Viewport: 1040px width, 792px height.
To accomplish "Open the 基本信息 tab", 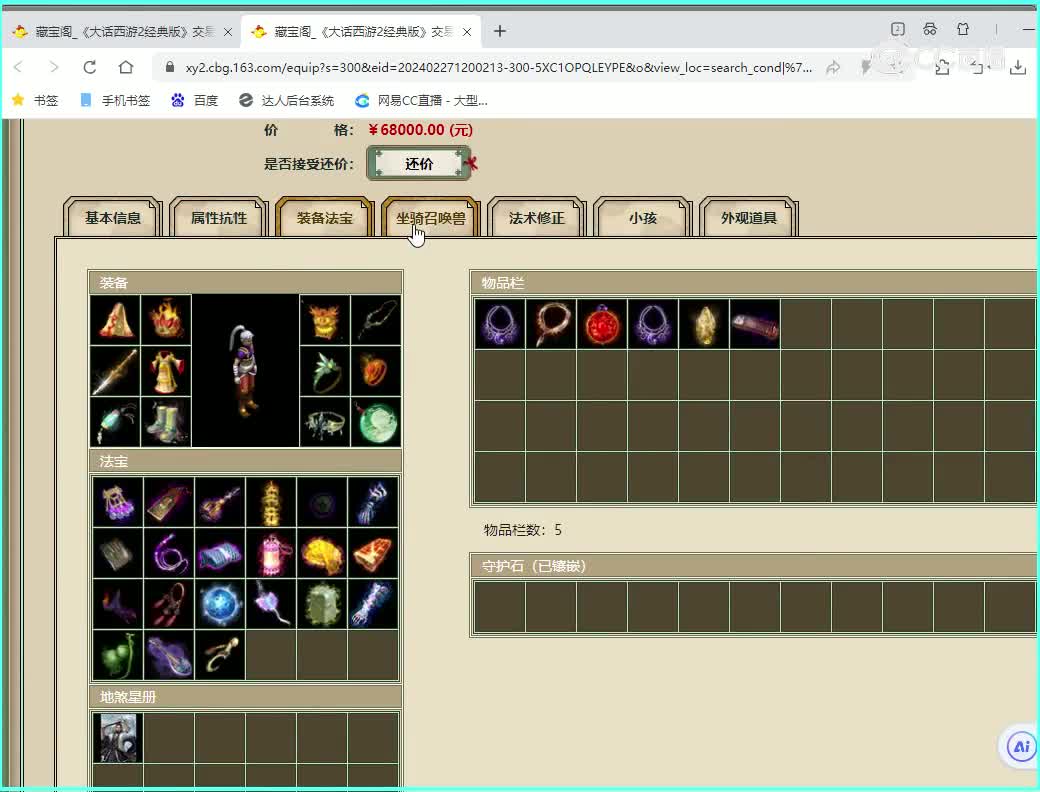I will click(113, 218).
